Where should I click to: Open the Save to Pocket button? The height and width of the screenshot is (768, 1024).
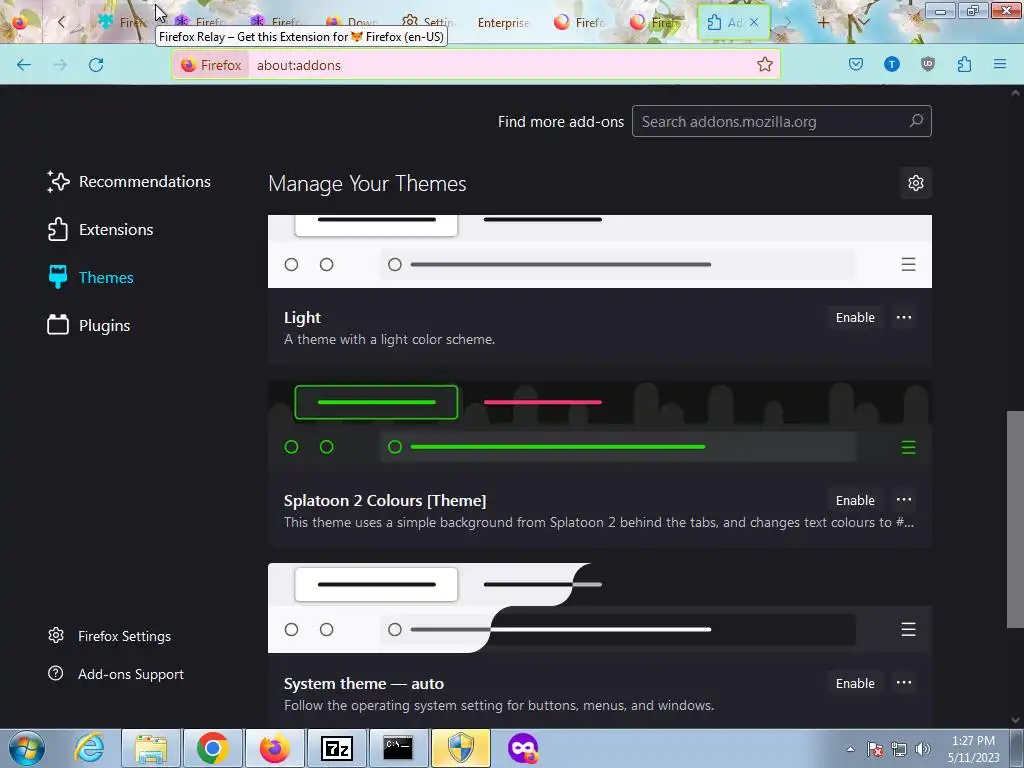click(856, 64)
